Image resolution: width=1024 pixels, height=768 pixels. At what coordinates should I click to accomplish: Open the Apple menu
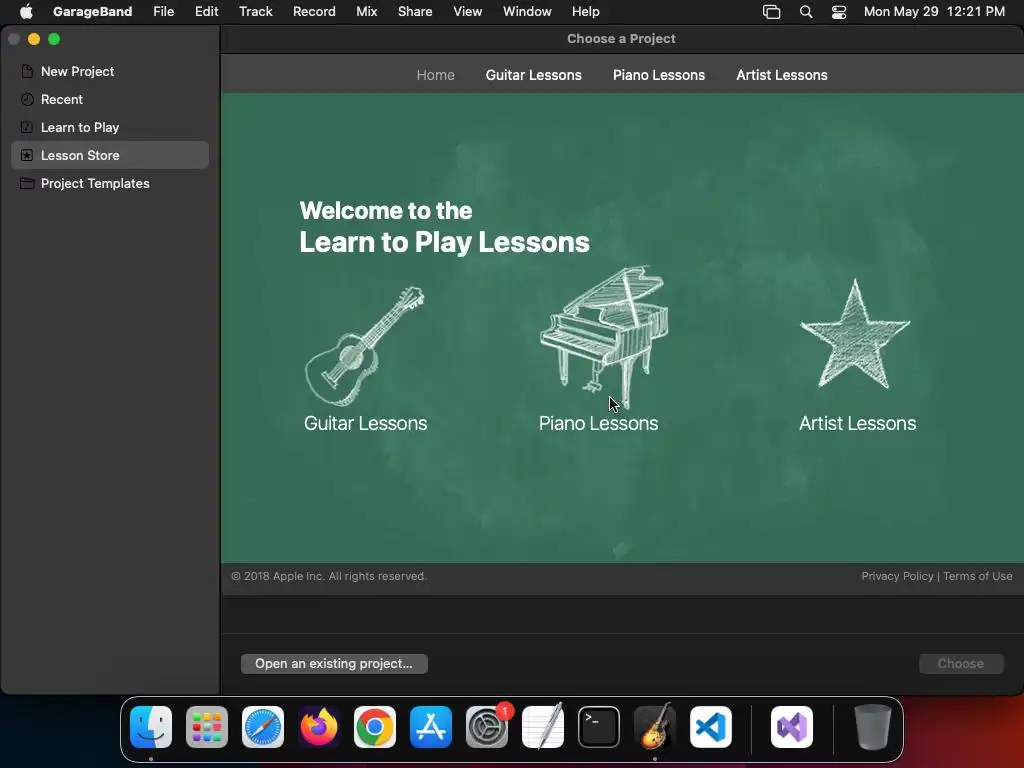coord(26,12)
